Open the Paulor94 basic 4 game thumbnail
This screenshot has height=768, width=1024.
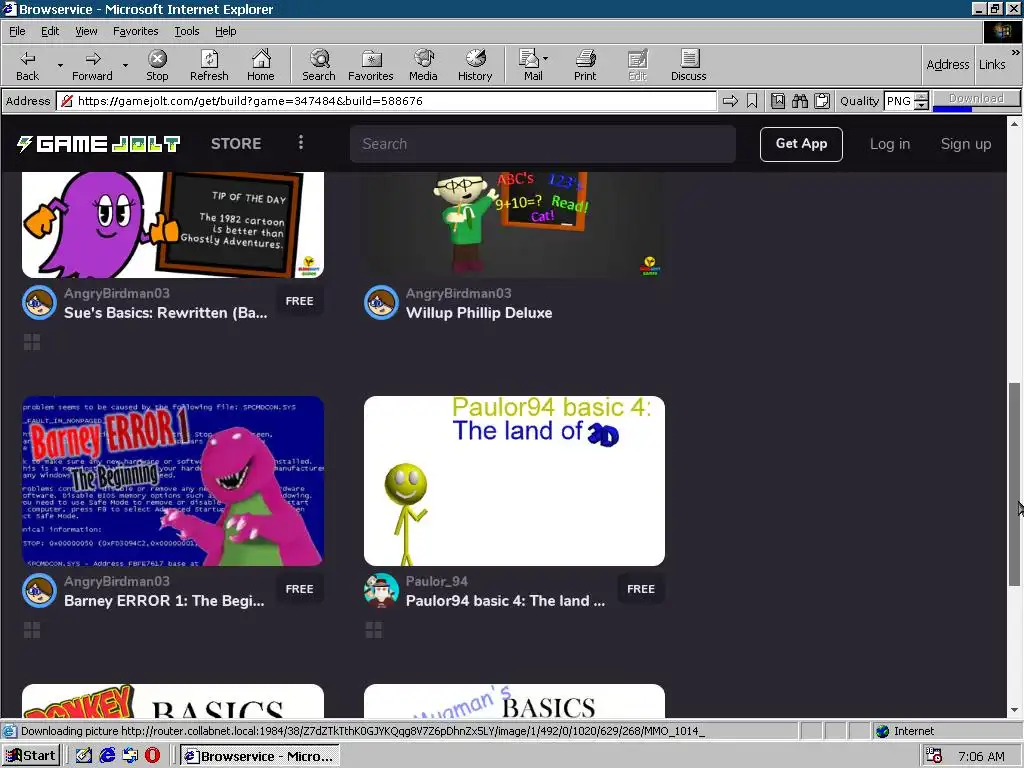tap(515, 481)
